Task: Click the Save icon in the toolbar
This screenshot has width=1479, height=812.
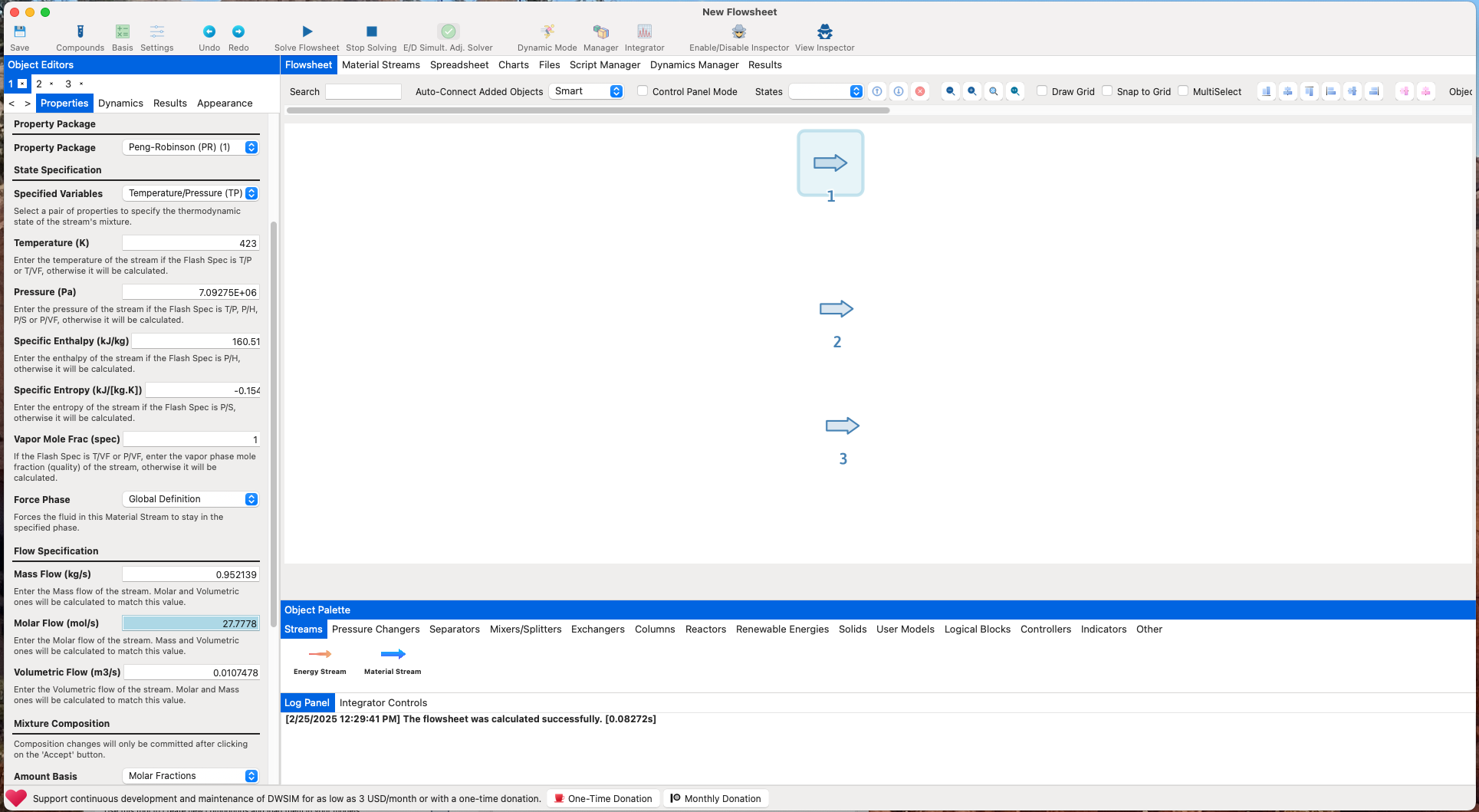Action: pos(20,31)
